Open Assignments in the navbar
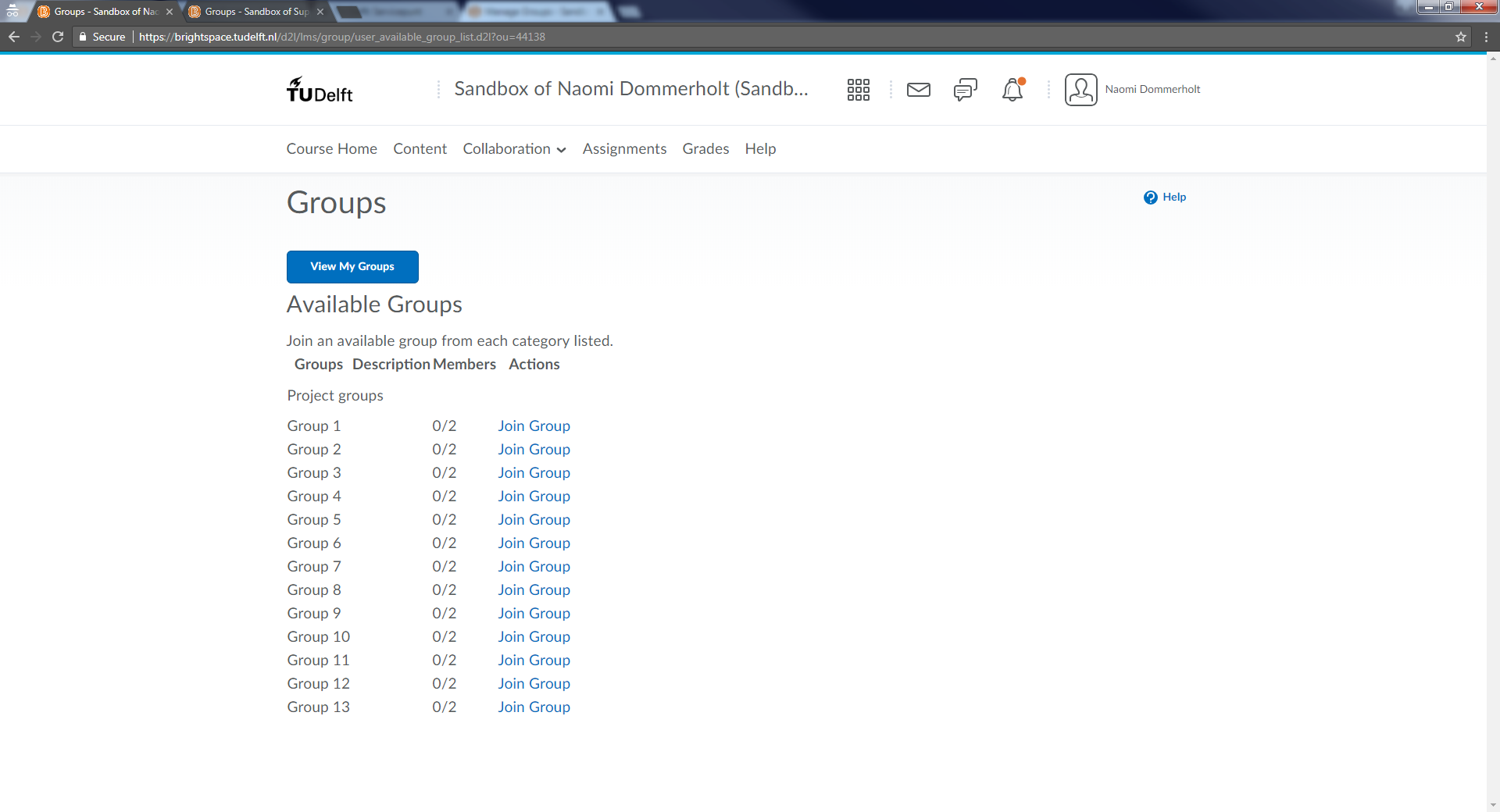 [x=624, y=149]
